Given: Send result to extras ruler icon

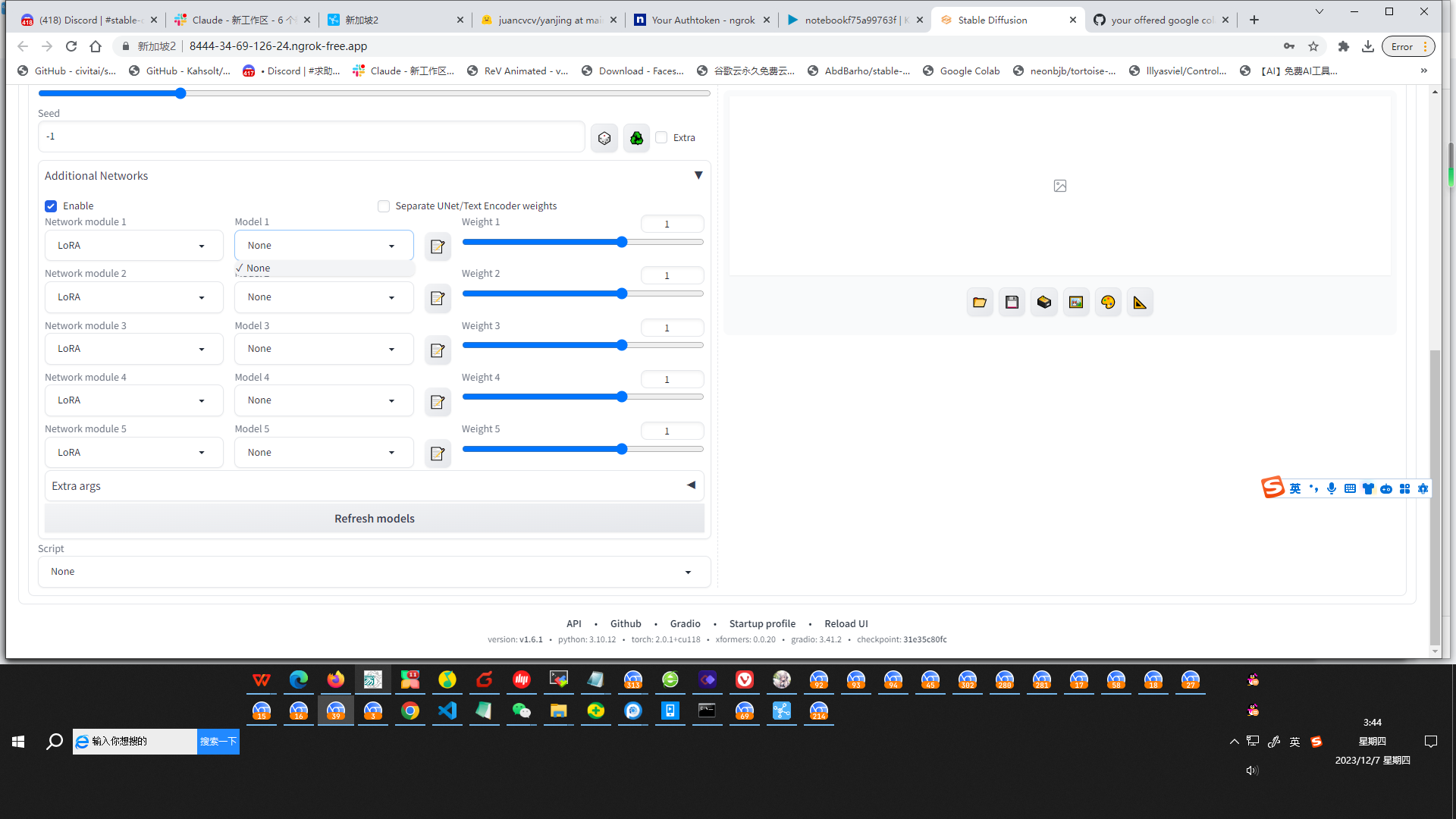Looking at the screenshot, I should pyautogui.click(x=1140, y=301).
